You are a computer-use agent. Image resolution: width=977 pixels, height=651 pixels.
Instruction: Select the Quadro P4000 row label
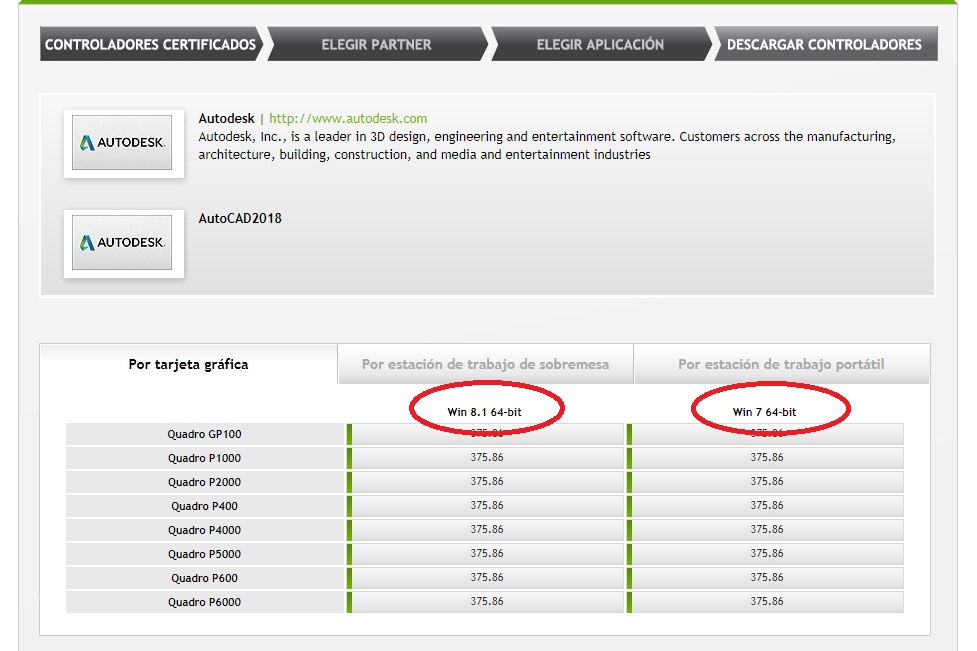[204, 530]
